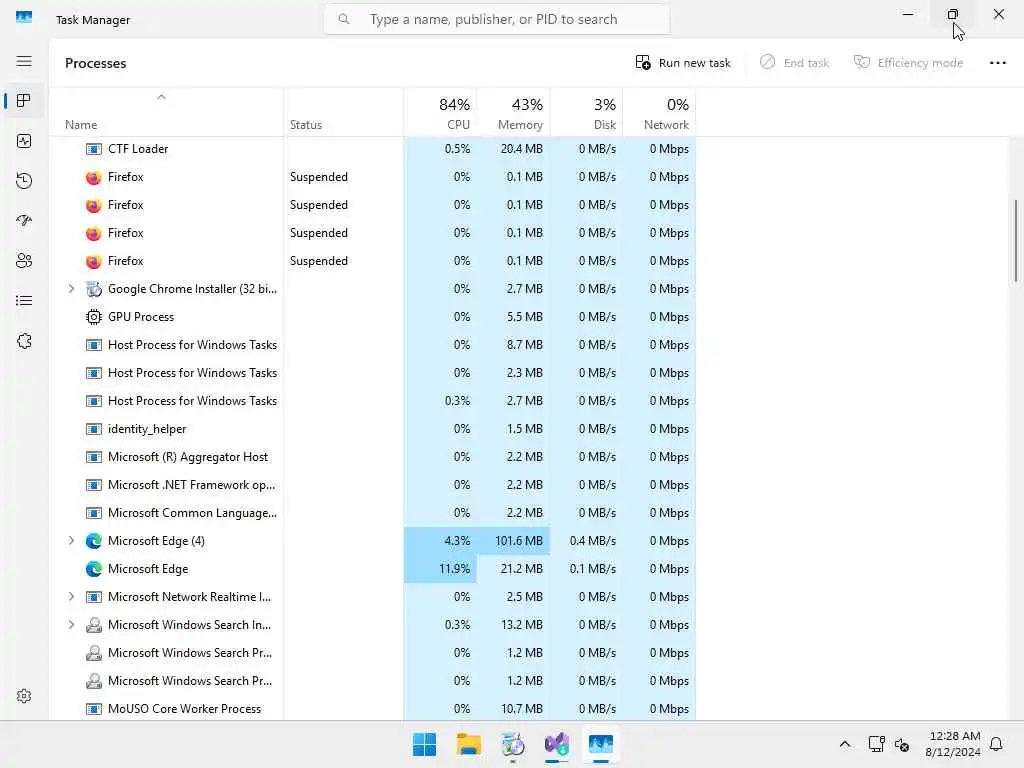Open the Details sidebar page

(x=24, y=300)
